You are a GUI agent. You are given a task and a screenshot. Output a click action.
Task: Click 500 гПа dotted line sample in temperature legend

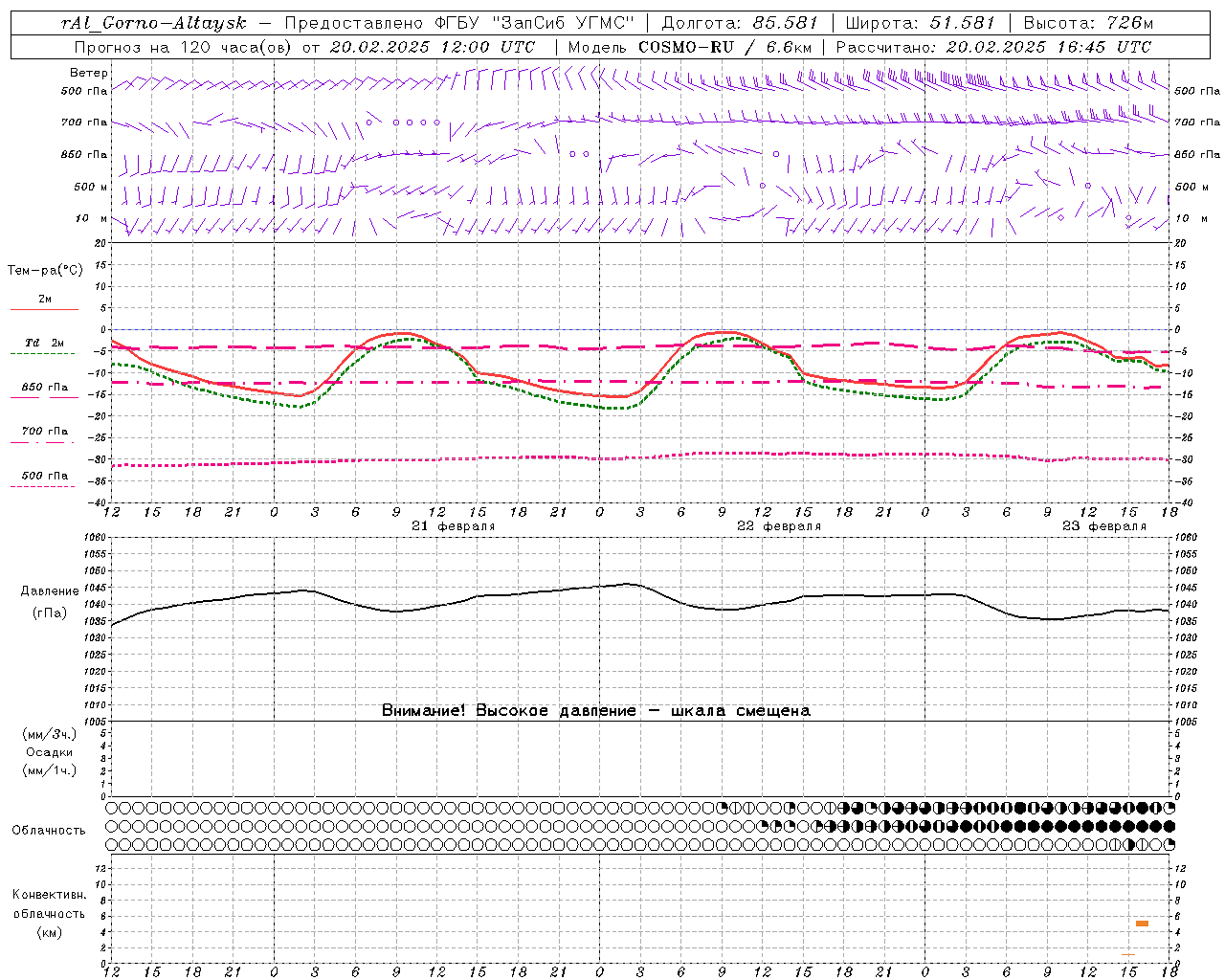pos(42,486)
